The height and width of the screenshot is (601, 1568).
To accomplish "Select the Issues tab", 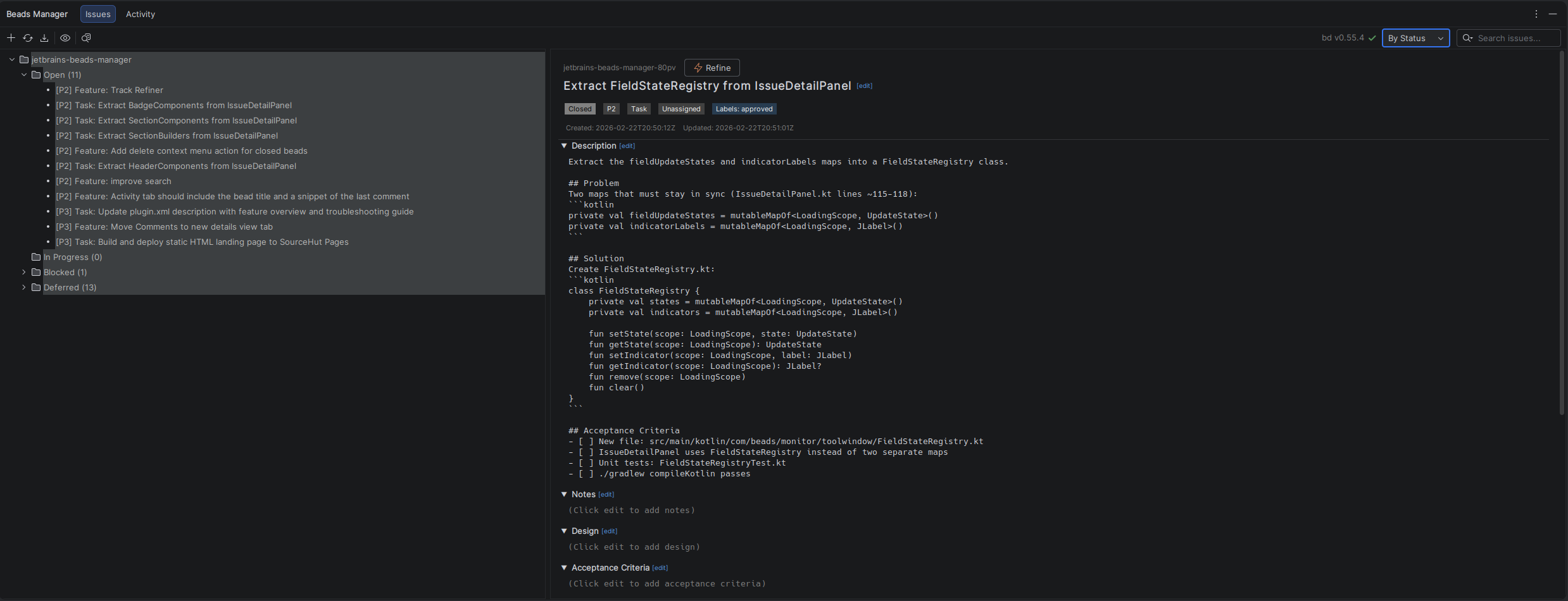I will click(x=97, y=14).
